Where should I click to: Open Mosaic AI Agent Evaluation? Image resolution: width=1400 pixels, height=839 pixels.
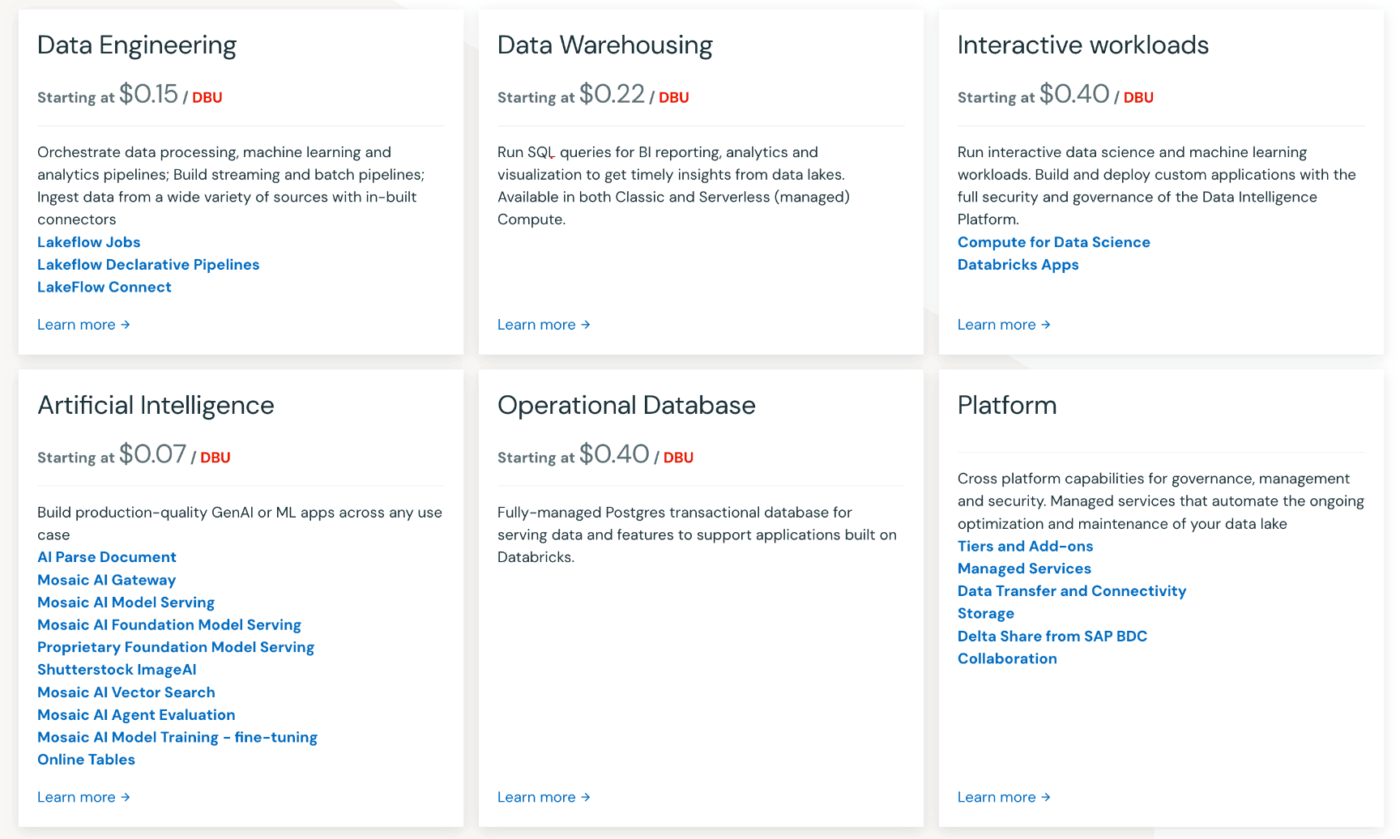click(x=136, y=714)
